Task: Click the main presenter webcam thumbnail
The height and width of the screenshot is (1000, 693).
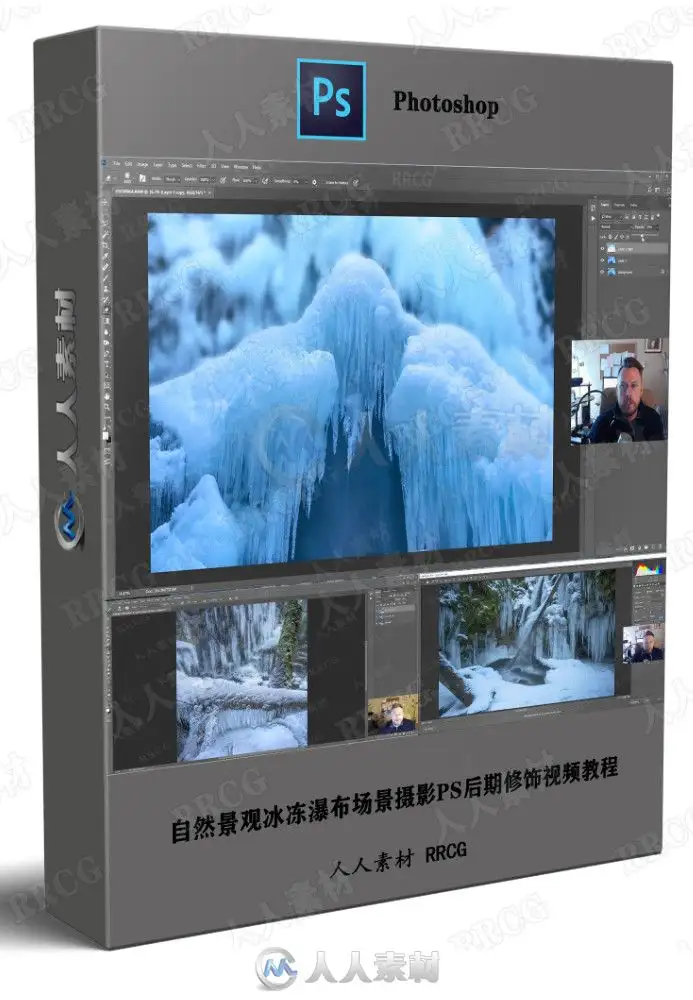Action: 619,391
